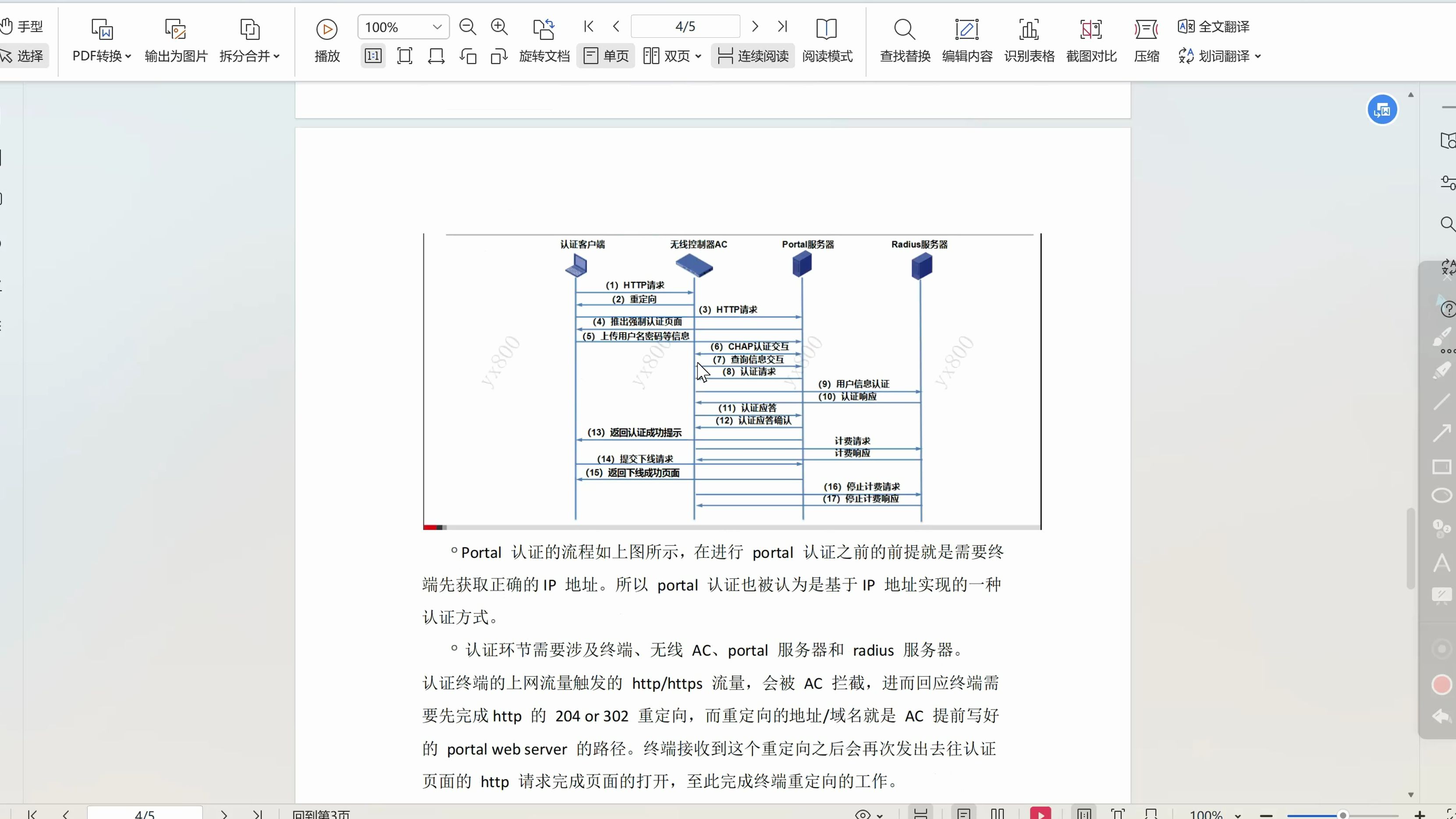The height and width of the screenshot is (819, 1456).
Task: Click the right sidebar help question icon
Action: tap(1448, 309)
